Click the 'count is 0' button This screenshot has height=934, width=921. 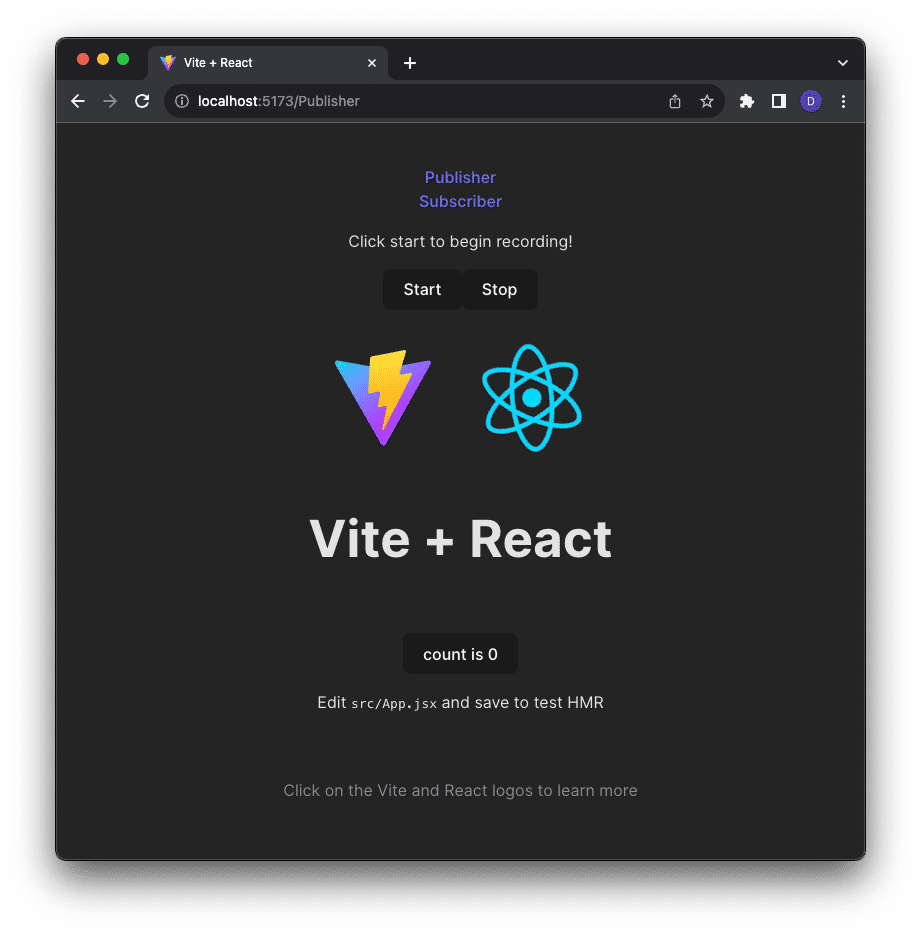[x=460, y=654]
